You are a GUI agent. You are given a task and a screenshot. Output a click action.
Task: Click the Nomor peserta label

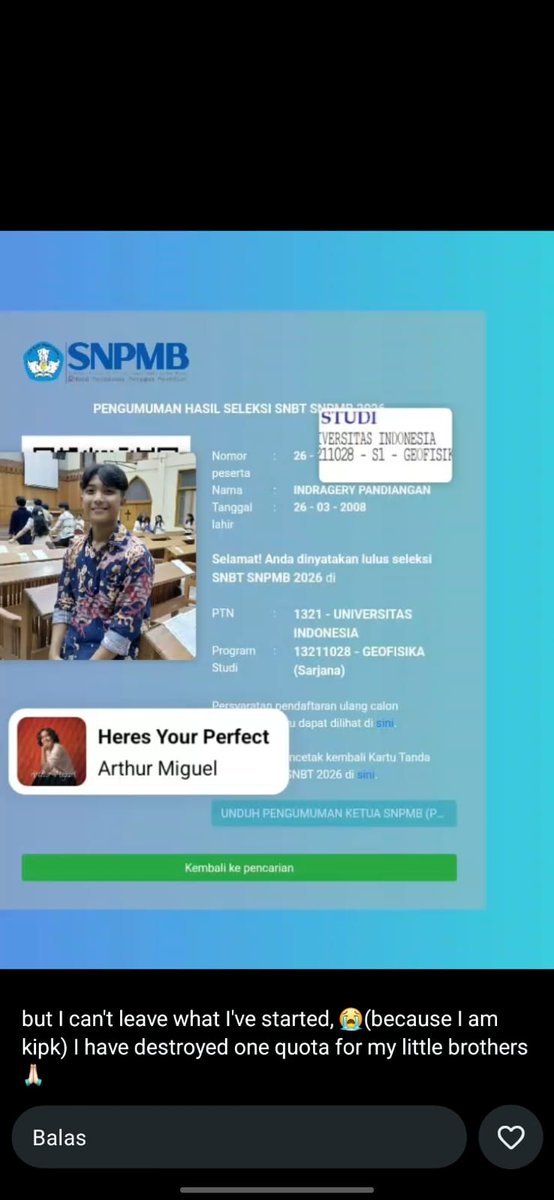point(231,464)
